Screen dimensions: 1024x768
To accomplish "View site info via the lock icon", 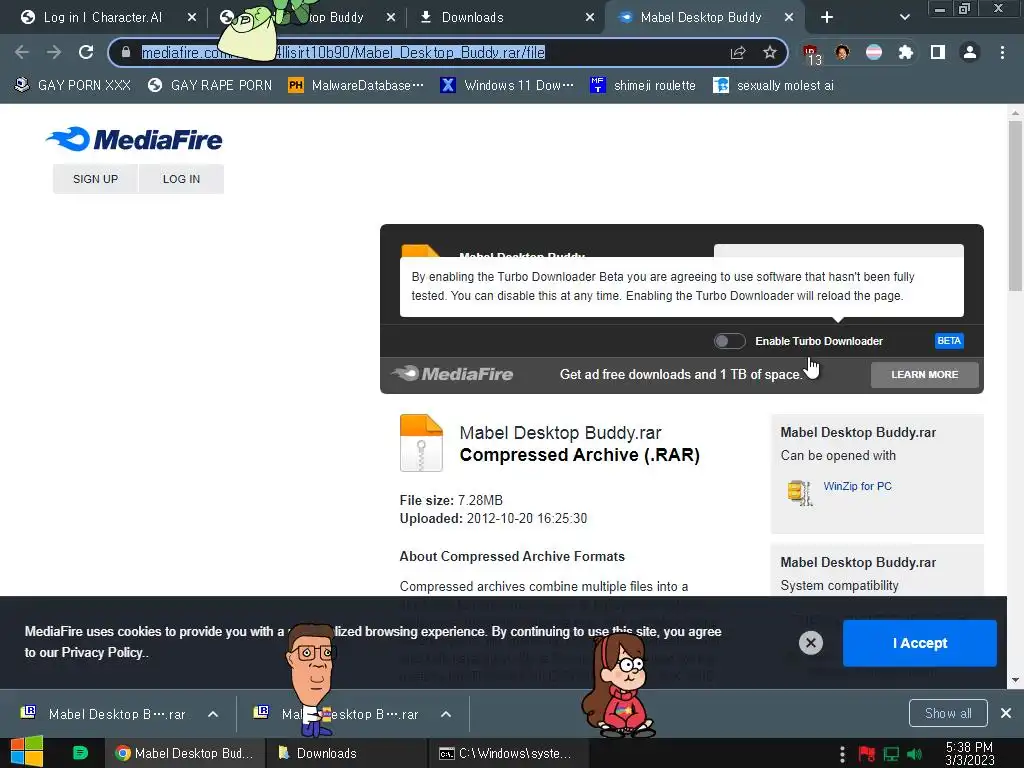I will [x=126, y=52].
